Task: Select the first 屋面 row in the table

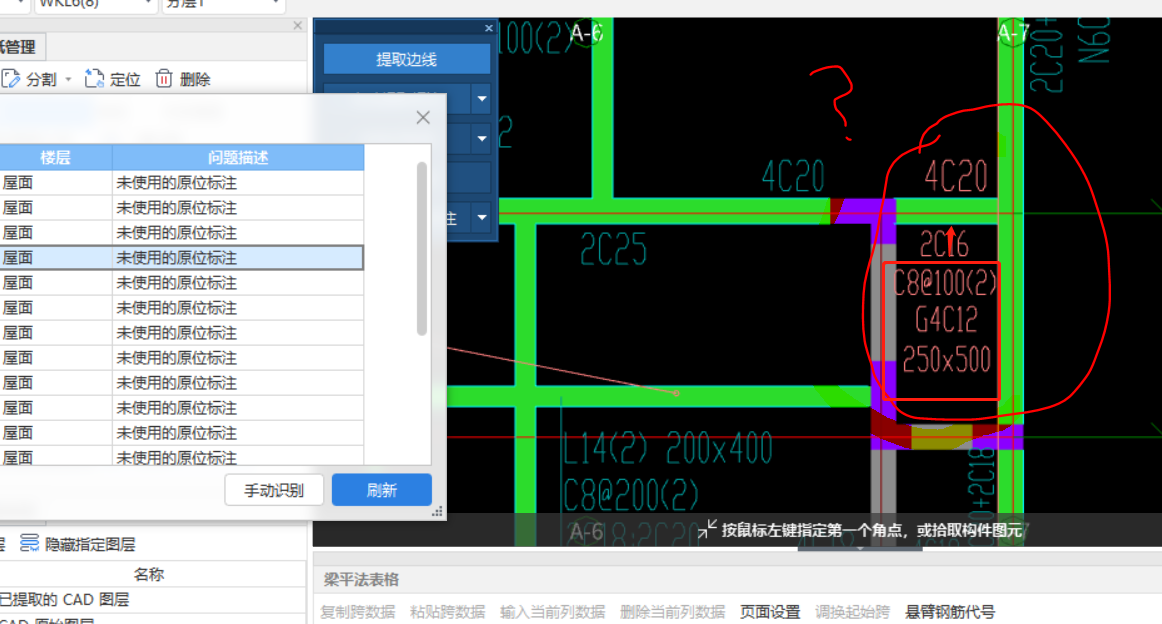Action: click(x=182, y=182)
